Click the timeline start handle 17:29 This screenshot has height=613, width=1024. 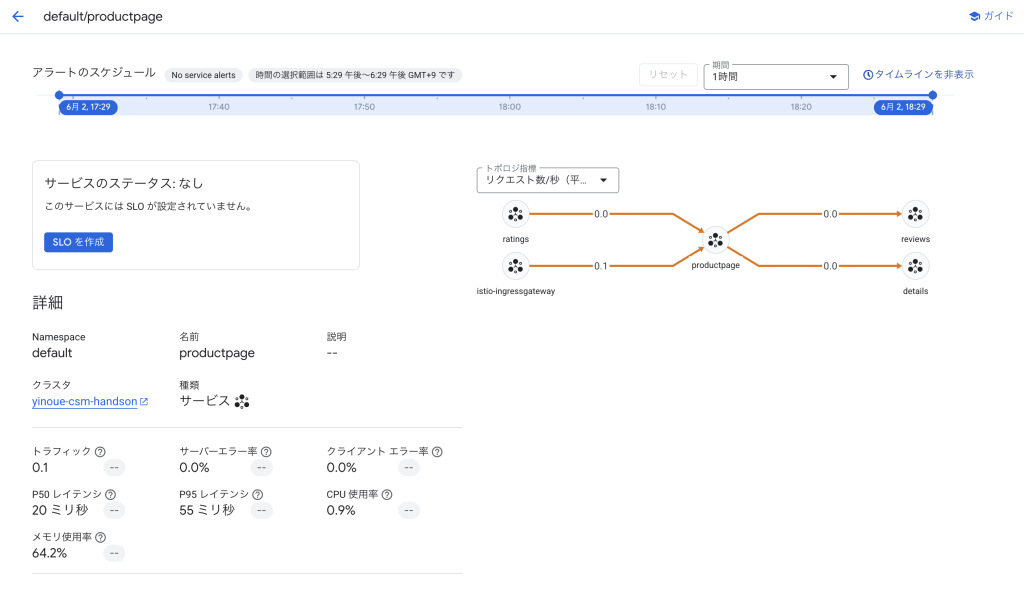pyautogui.click(x=88, y=107)
